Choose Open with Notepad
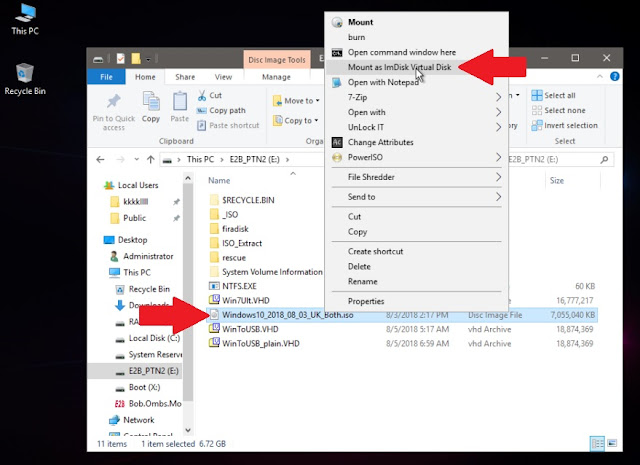The width and height of the screenshot is (640, 465). [416, 82]
